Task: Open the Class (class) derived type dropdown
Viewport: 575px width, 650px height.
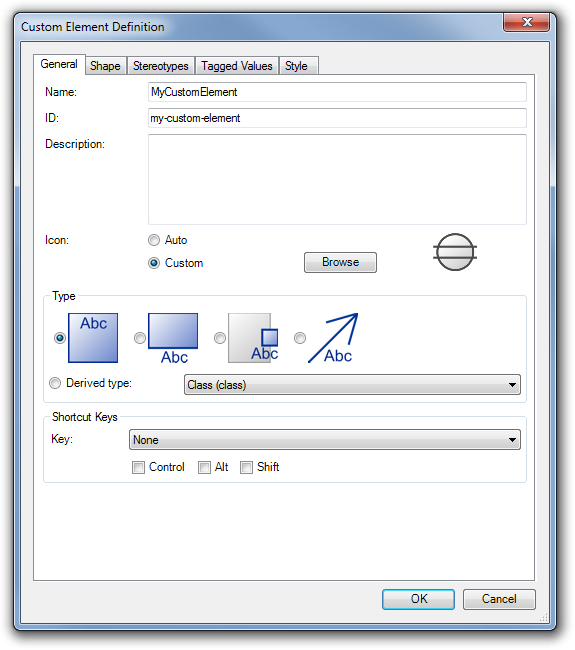Action: pyautogui.click(x=352, y=385)
